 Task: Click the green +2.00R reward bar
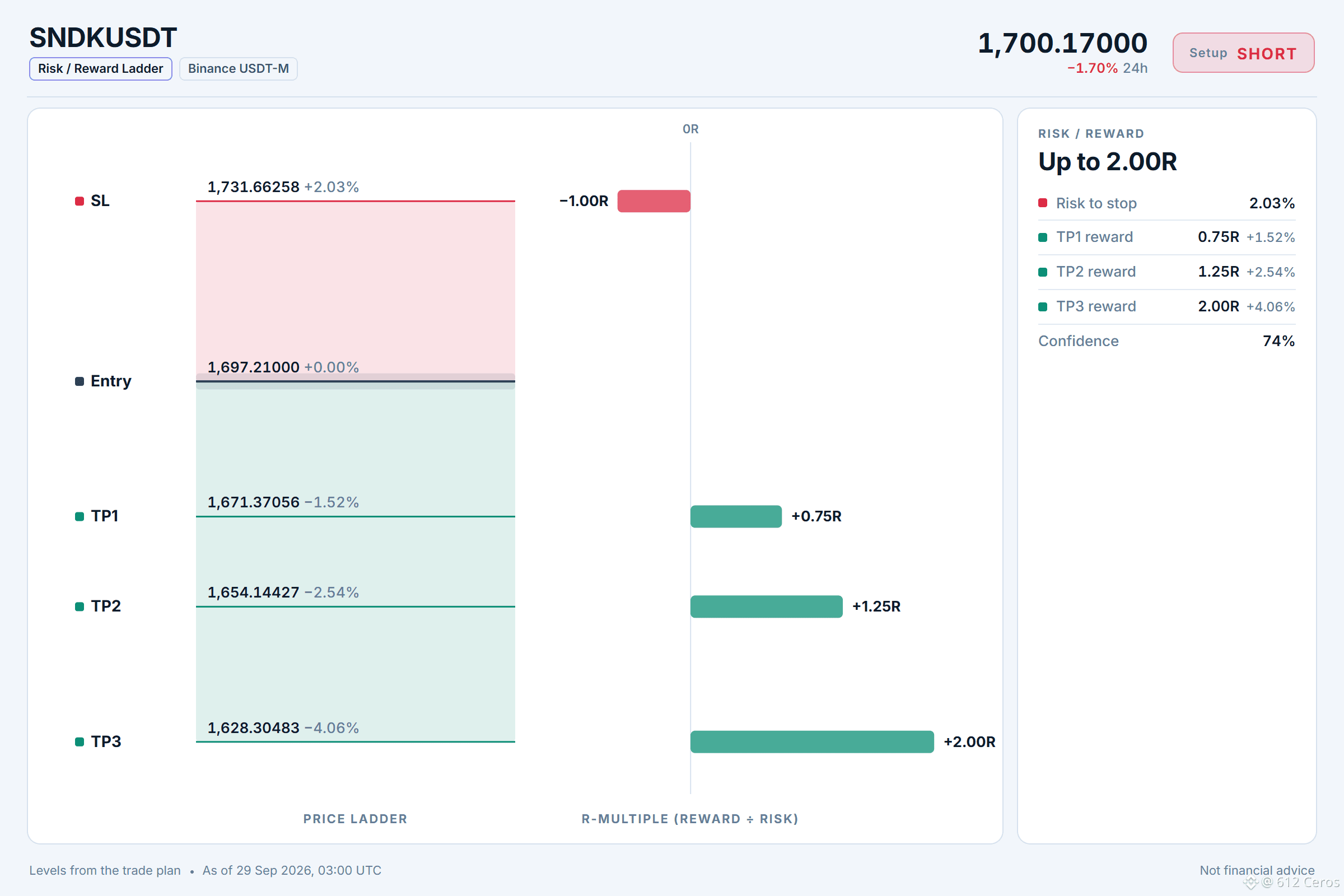point(812,741)
